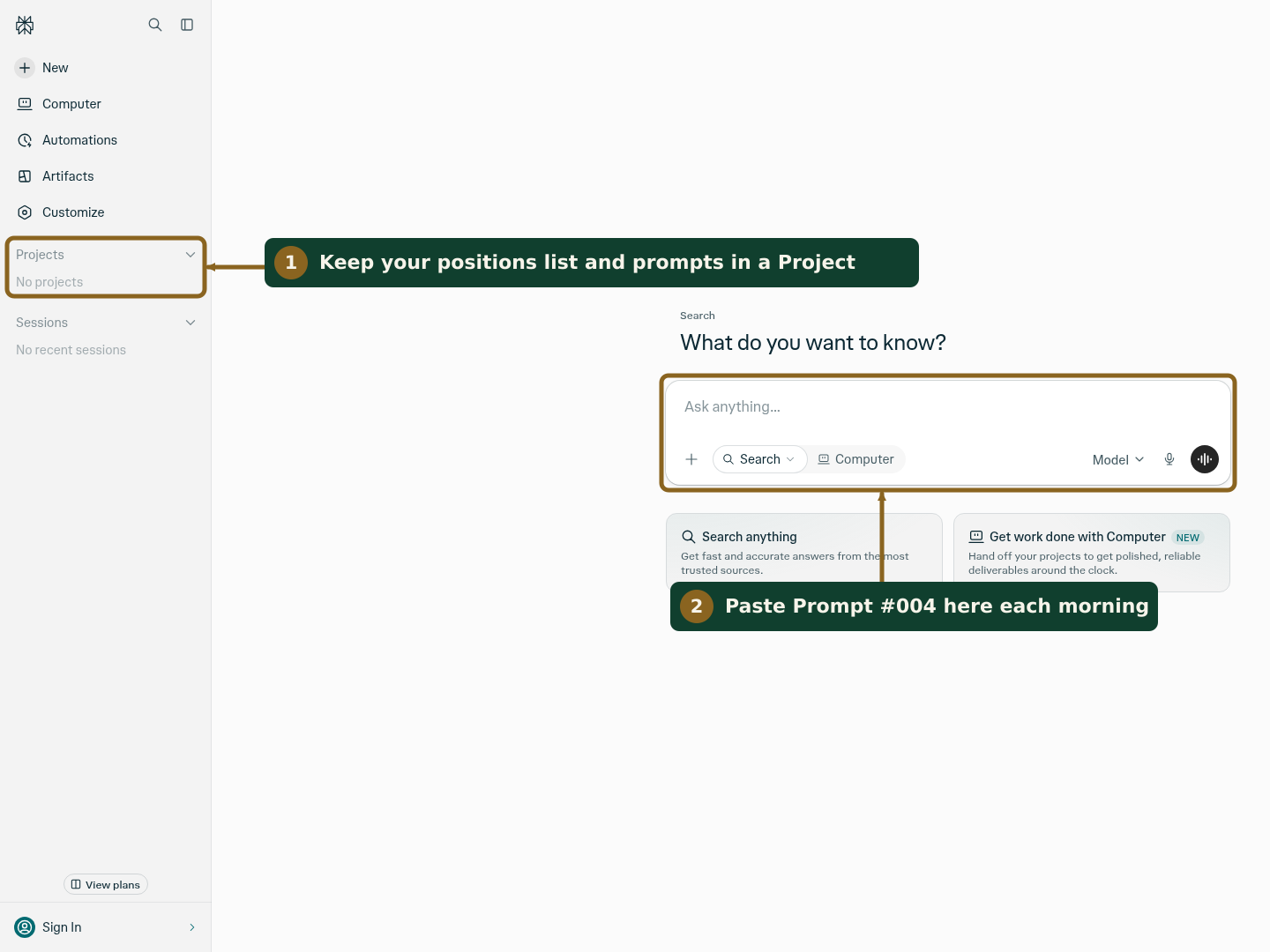Click the Perplexity logo icon
The image size is (1270, 952).
(25, 26)
